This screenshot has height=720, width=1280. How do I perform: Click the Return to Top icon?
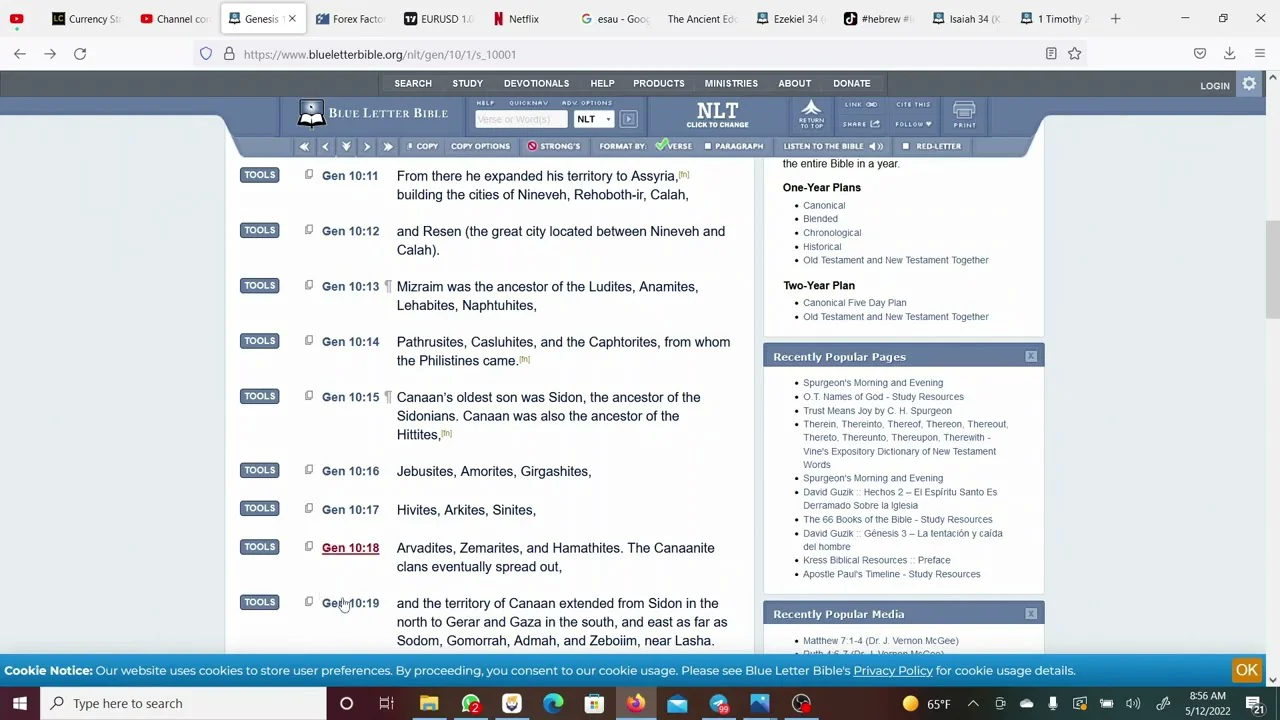click(x=811, y=113)
